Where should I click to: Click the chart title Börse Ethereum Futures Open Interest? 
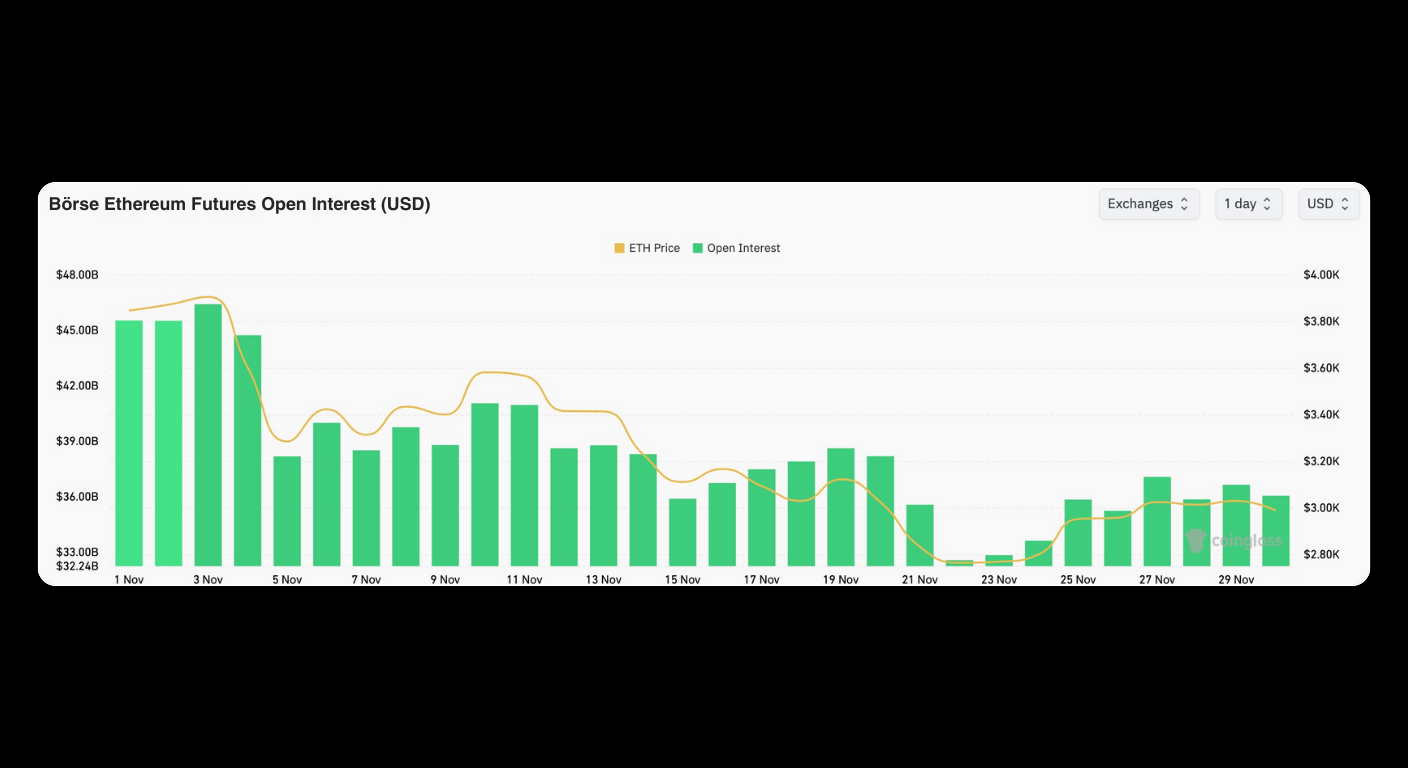240,204
